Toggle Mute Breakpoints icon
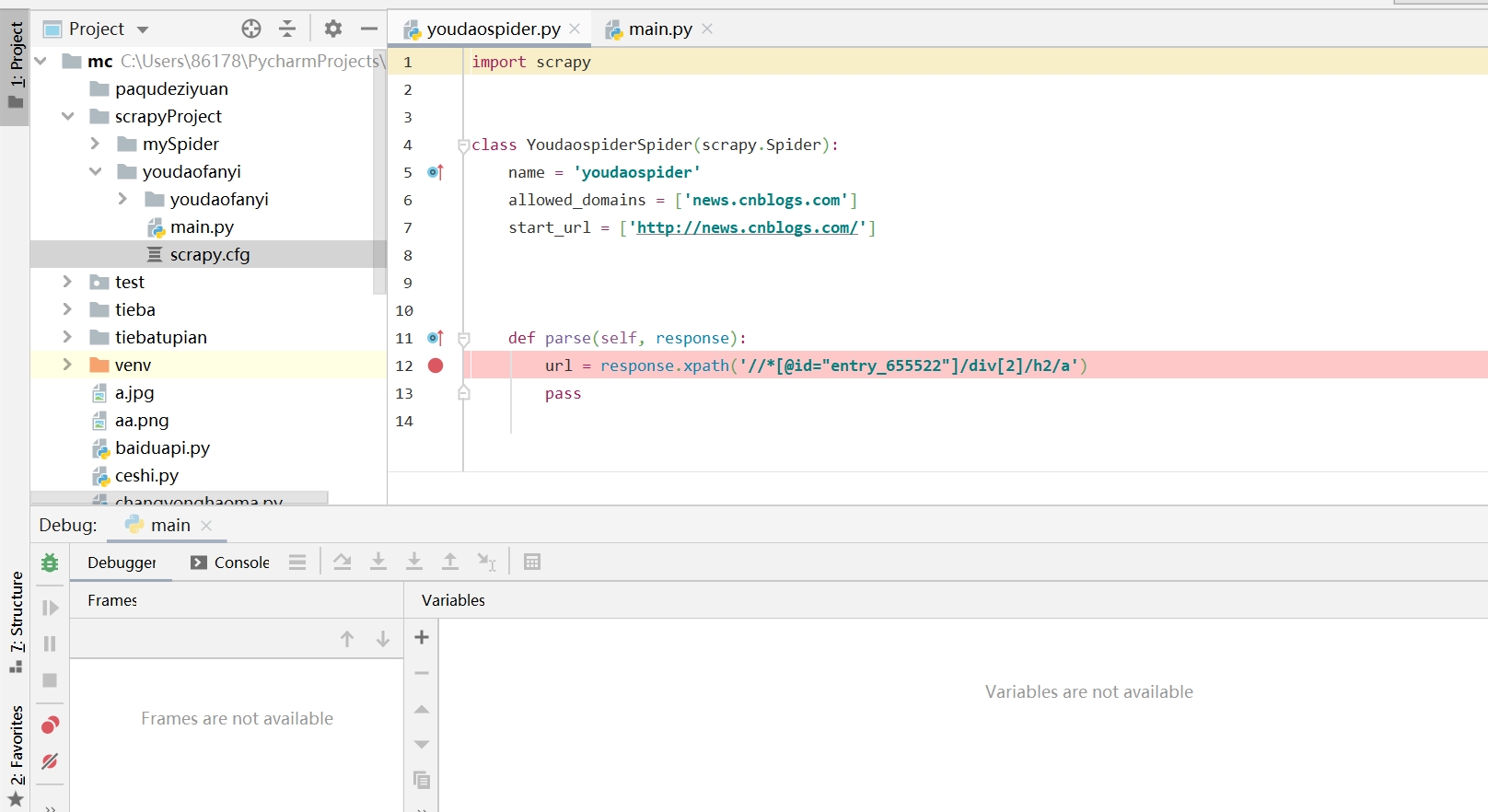This screenshot has height=812, width=1488. 50,761
